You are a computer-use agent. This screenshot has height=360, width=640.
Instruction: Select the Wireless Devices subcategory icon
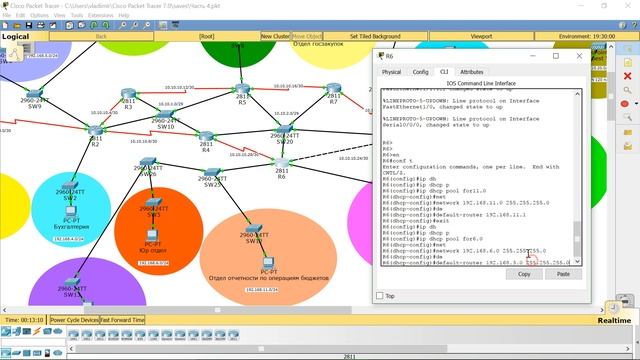[37, 353]
